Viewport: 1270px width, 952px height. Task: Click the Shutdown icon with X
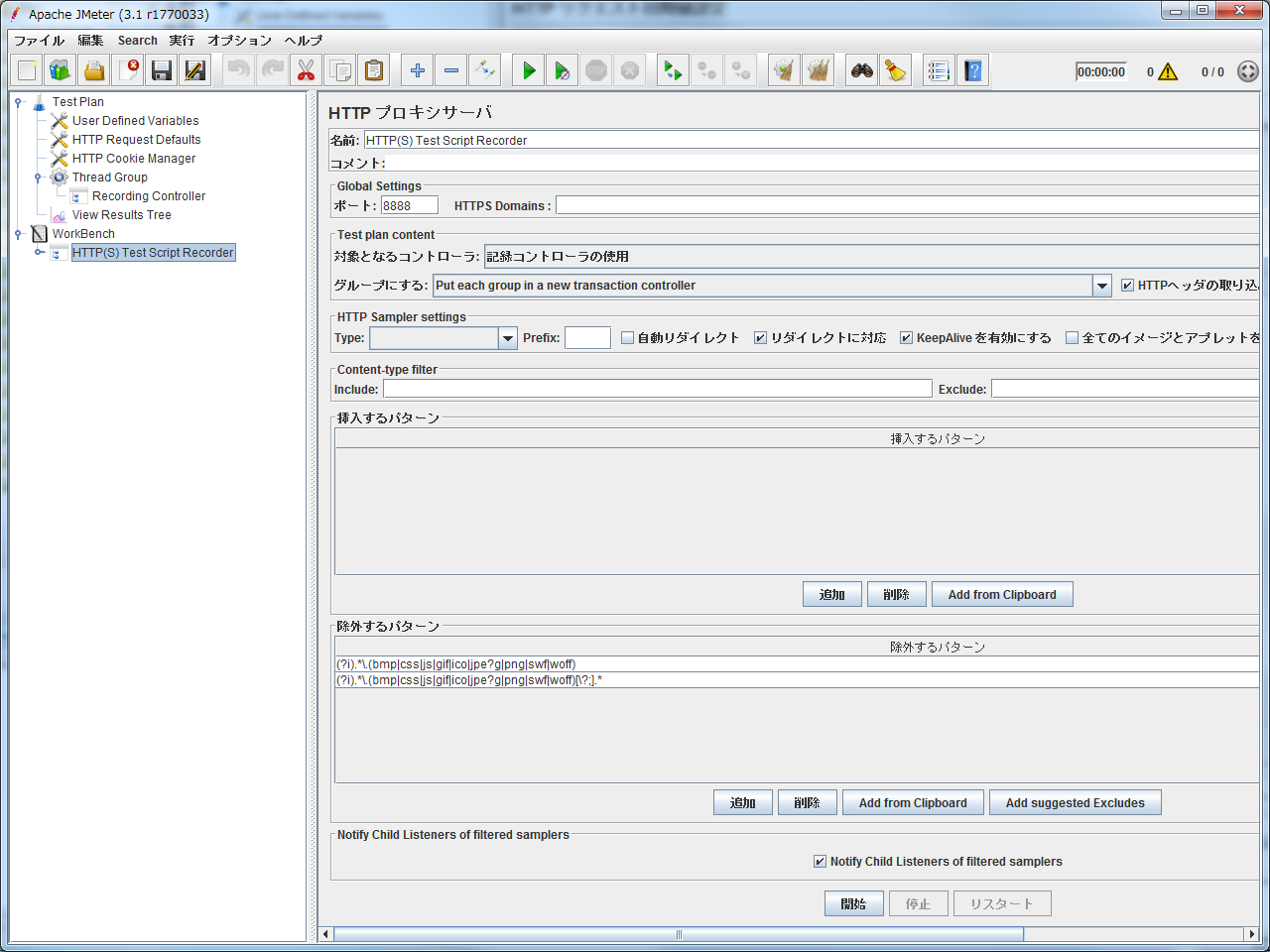(630, 70)
